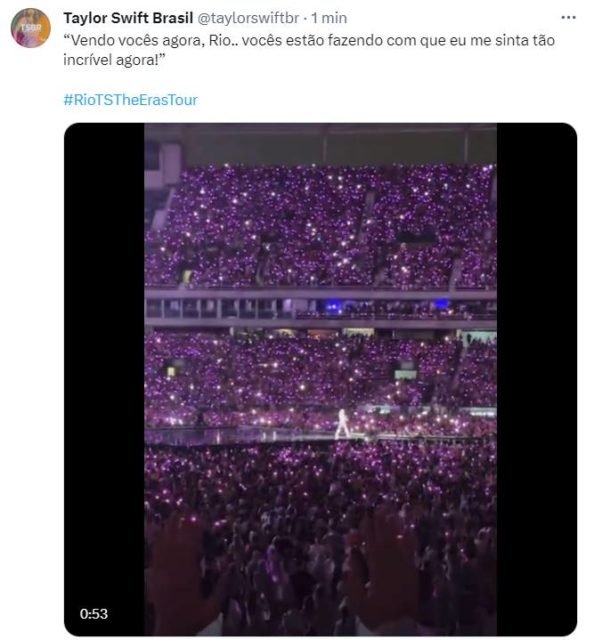Click the right black bar of the video

(x=536, y=379)
